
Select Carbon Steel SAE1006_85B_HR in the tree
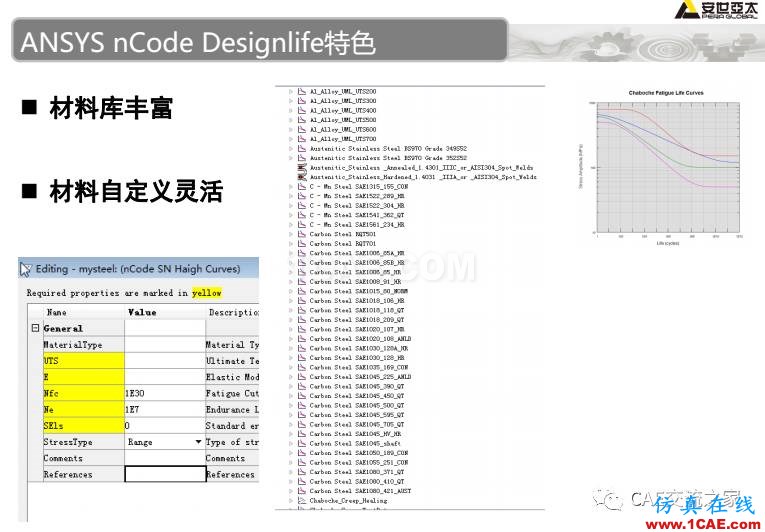[x=357, y=263]
